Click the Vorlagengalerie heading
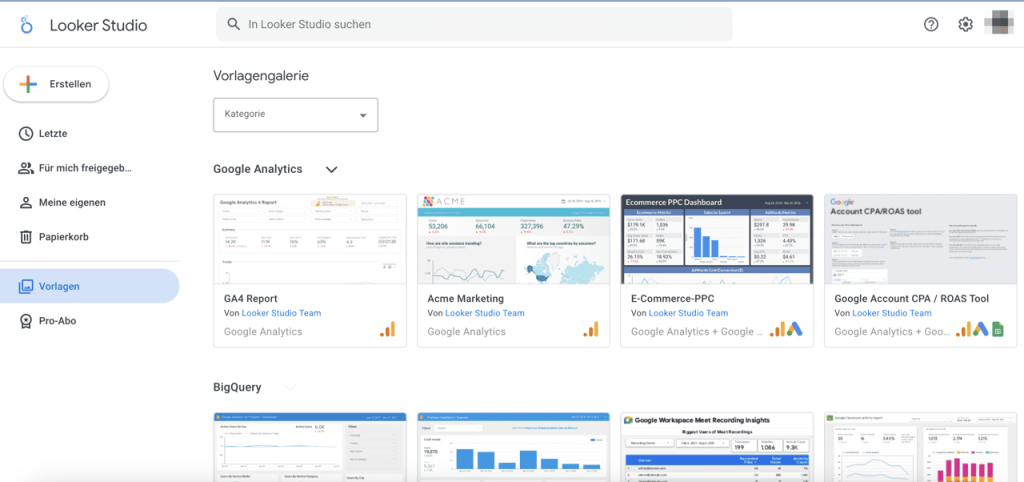 pos(261,76)
